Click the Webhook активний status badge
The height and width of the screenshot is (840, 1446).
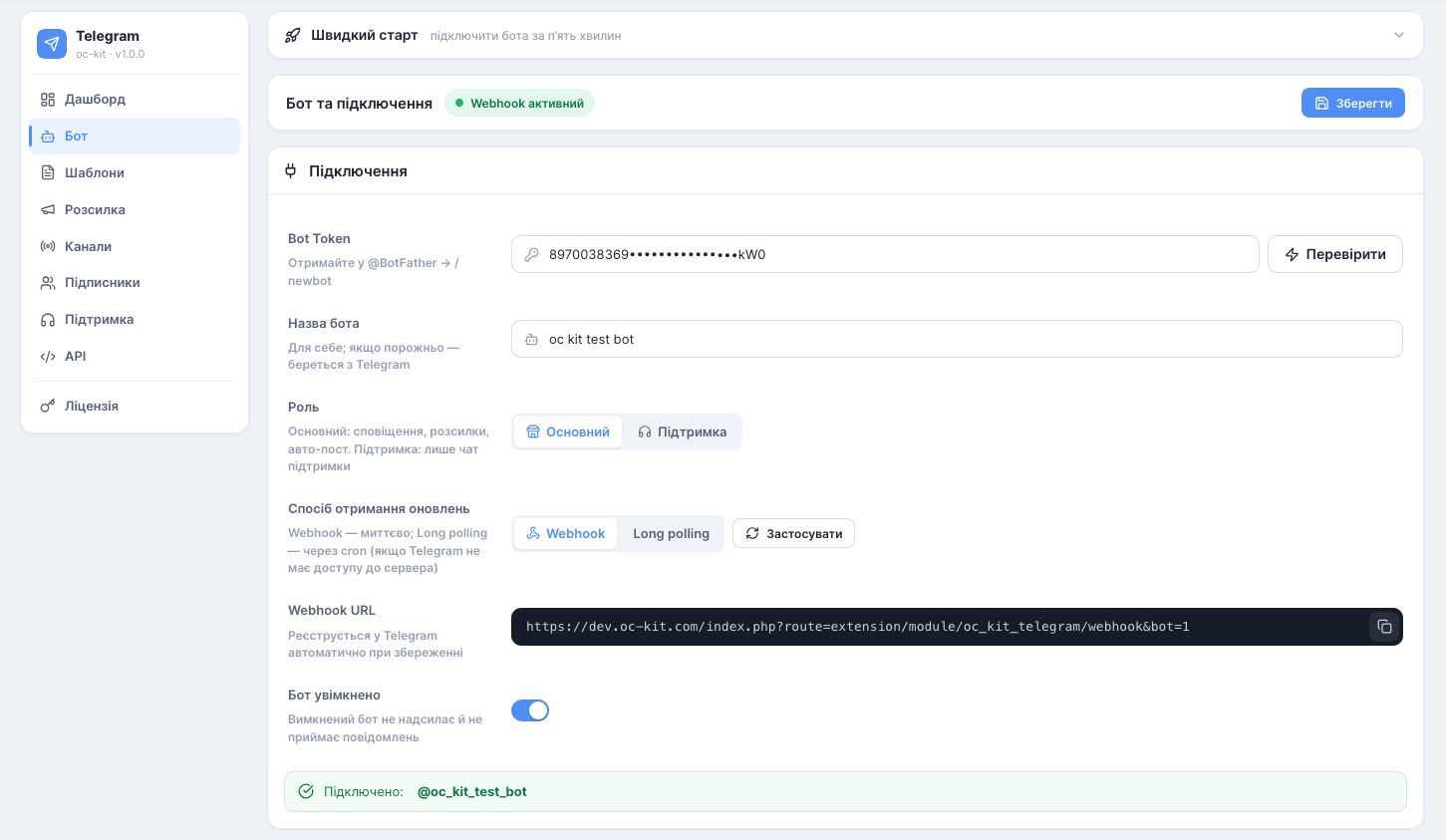[x=519, y=104]
